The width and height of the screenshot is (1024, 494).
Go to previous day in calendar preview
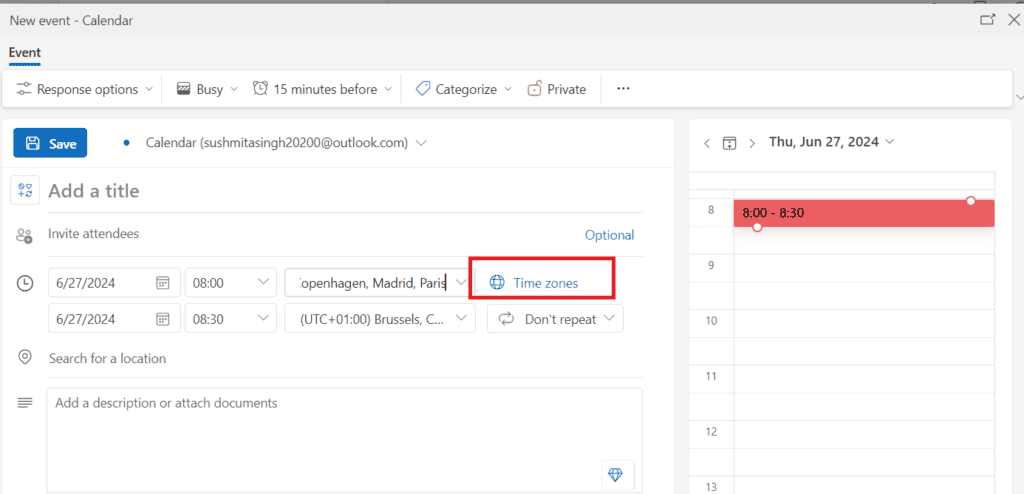click(x=707, y=143)
